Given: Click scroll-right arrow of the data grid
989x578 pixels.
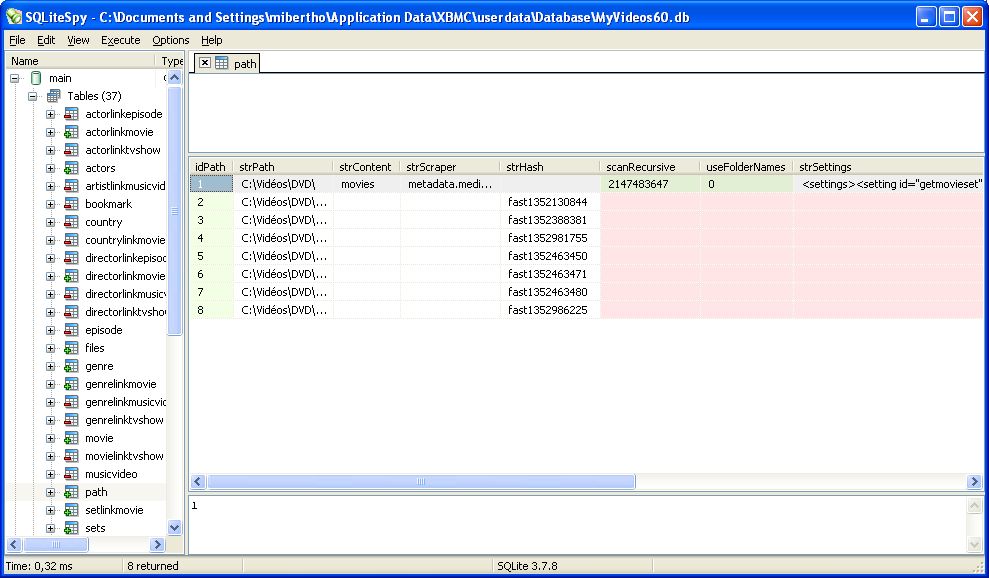Looking at the screenshot, I should tap(974, 481).
